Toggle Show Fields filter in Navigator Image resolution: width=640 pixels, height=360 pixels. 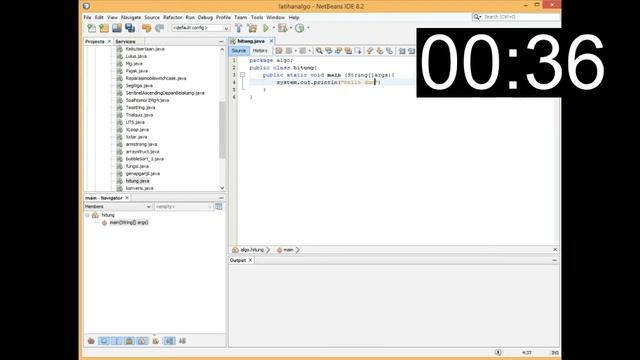104,341
